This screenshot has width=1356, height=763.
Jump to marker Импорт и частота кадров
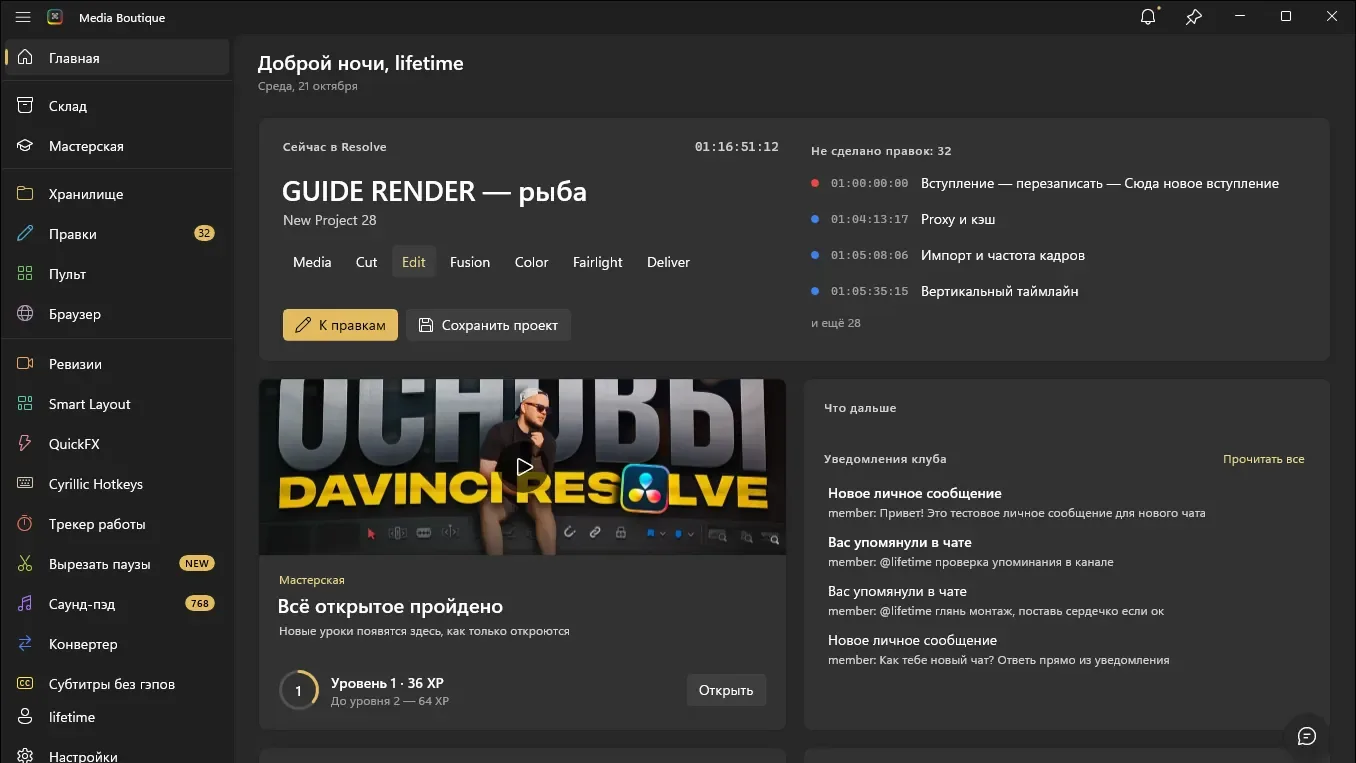click(1058, 255)
